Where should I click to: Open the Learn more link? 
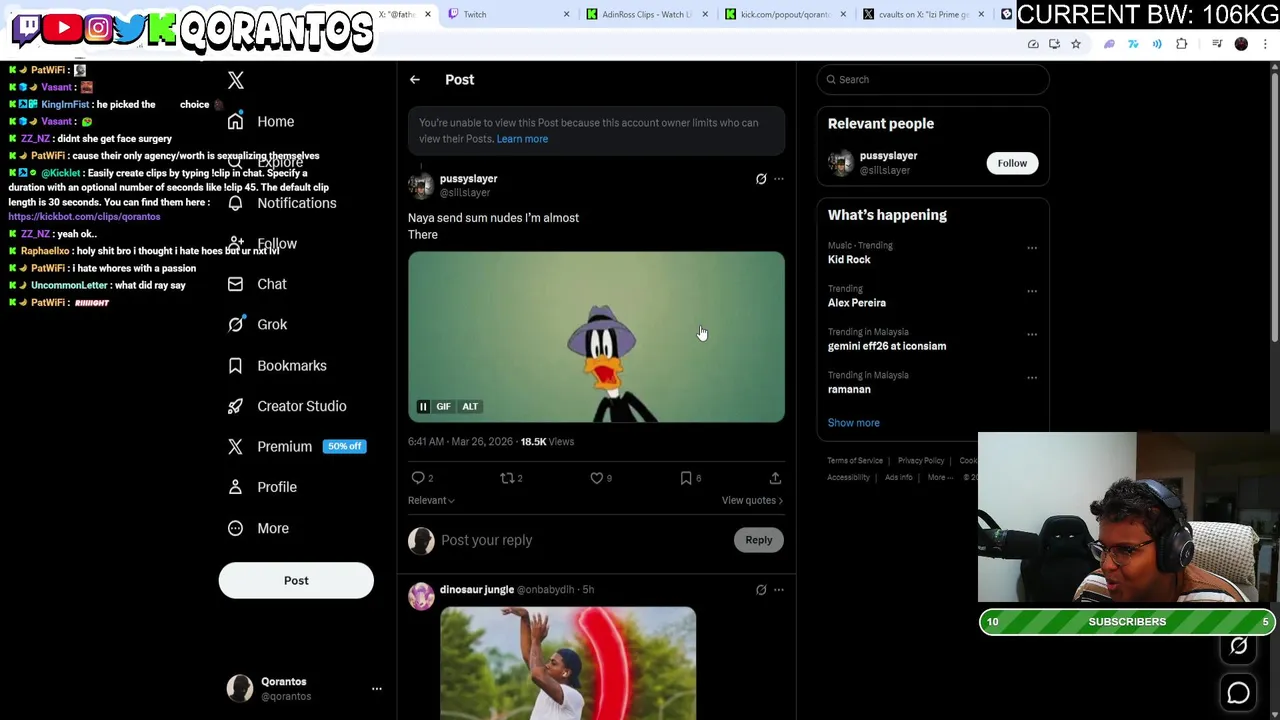(522, 139)
